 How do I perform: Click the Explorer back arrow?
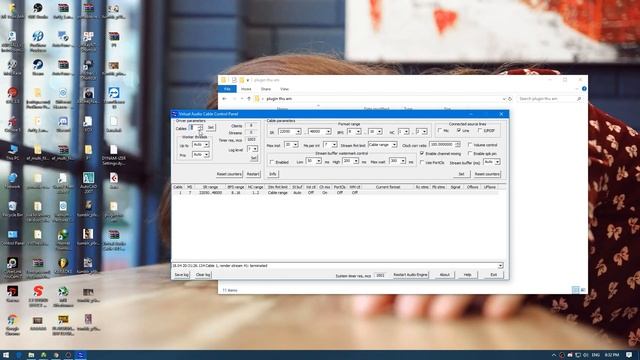click(x=224, y=99)
